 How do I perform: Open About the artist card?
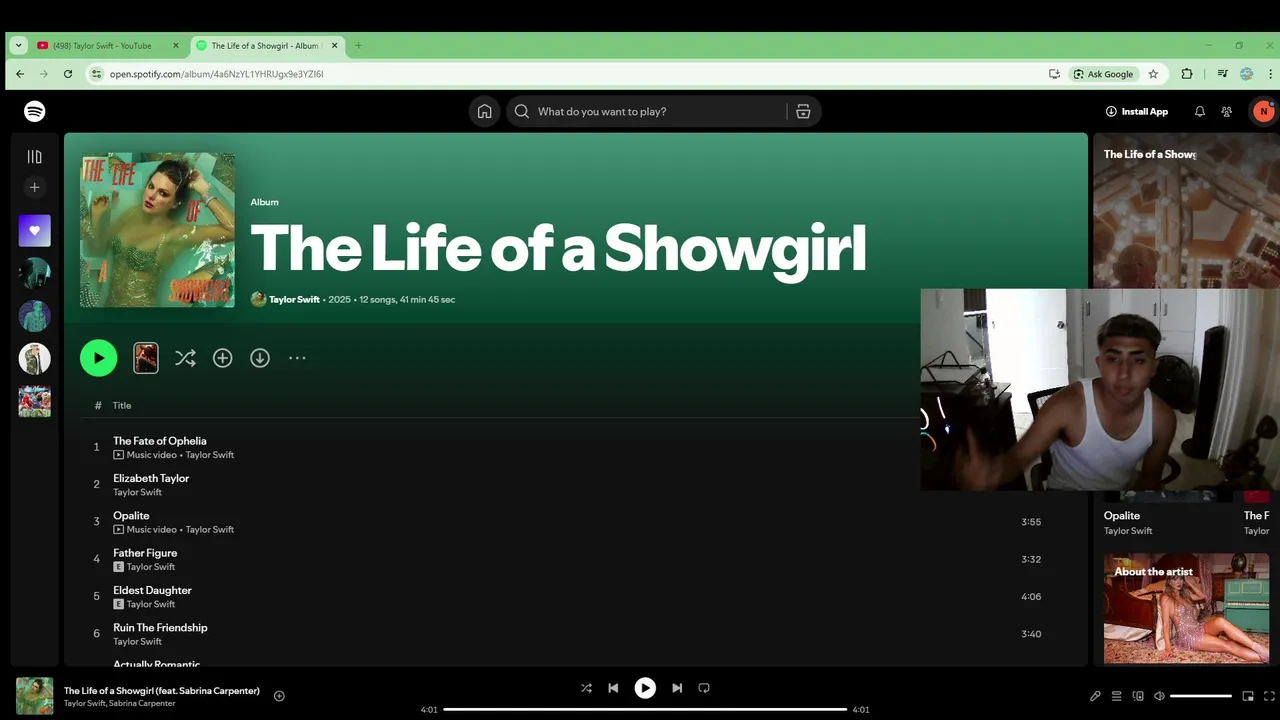[x=1186, y=608]
